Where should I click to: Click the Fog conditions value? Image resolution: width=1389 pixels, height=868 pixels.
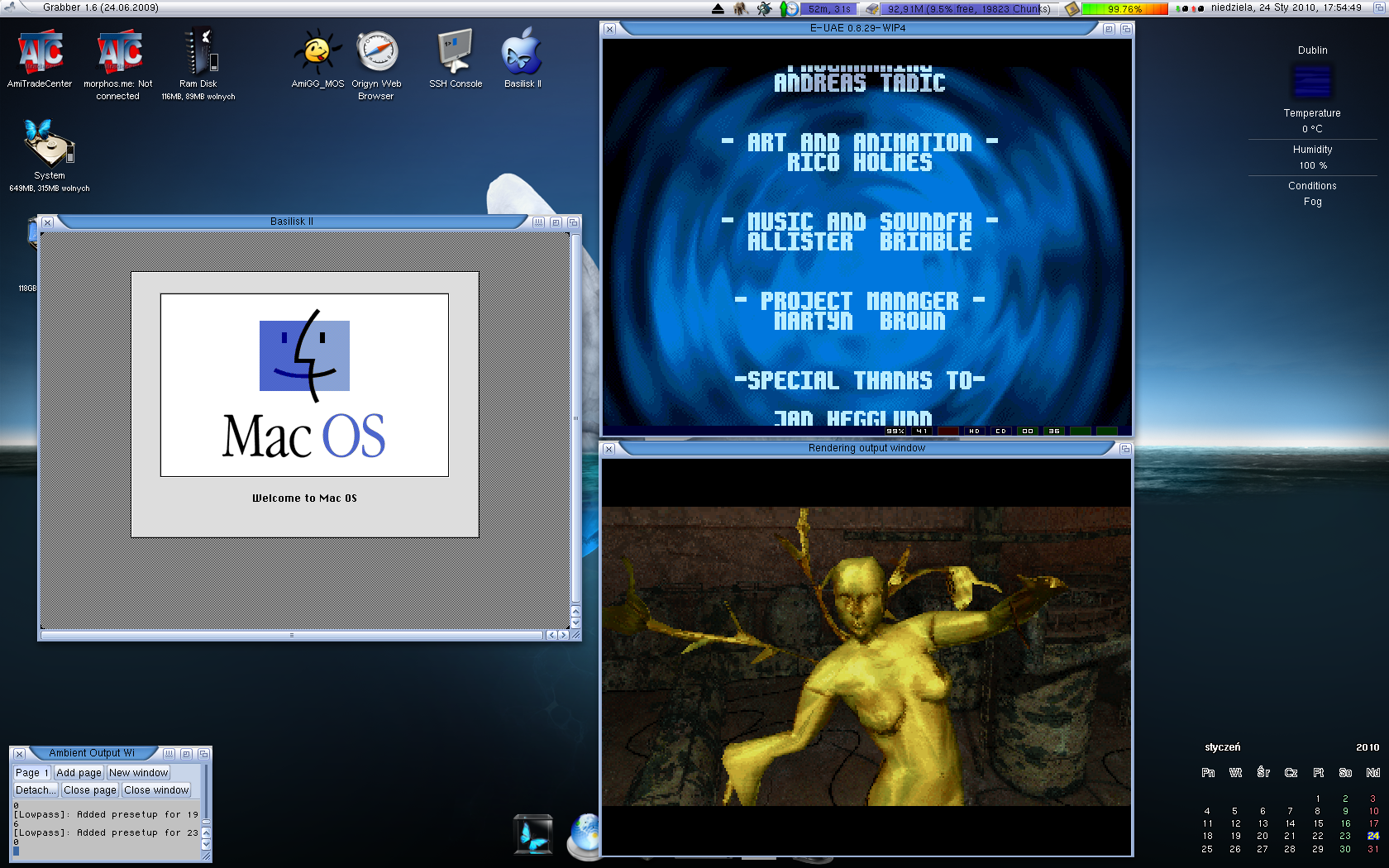click(1312, 202)
